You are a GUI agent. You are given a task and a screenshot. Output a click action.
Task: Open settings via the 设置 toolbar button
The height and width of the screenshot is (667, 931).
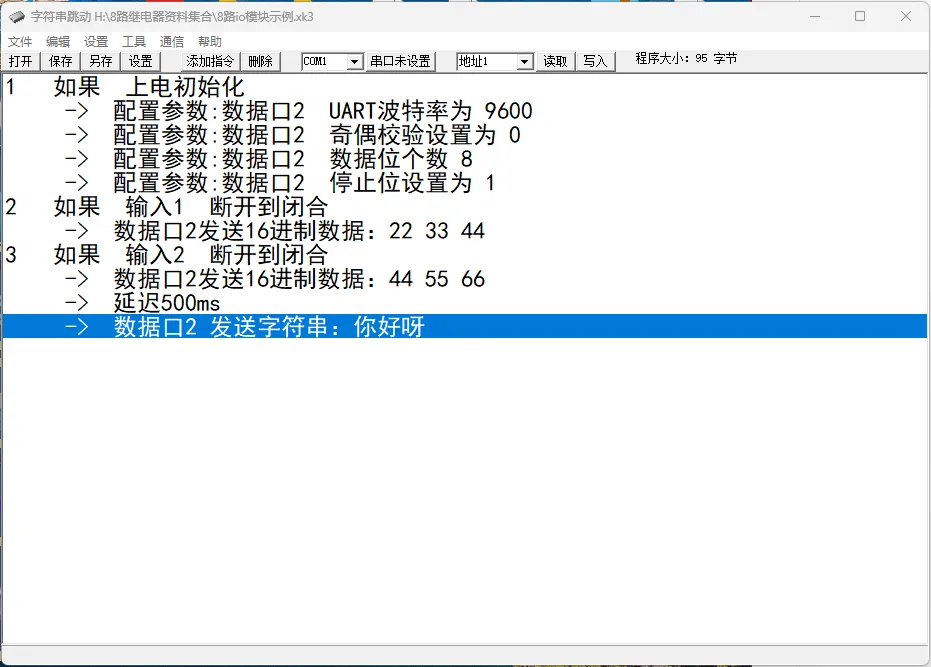point(140,61)
